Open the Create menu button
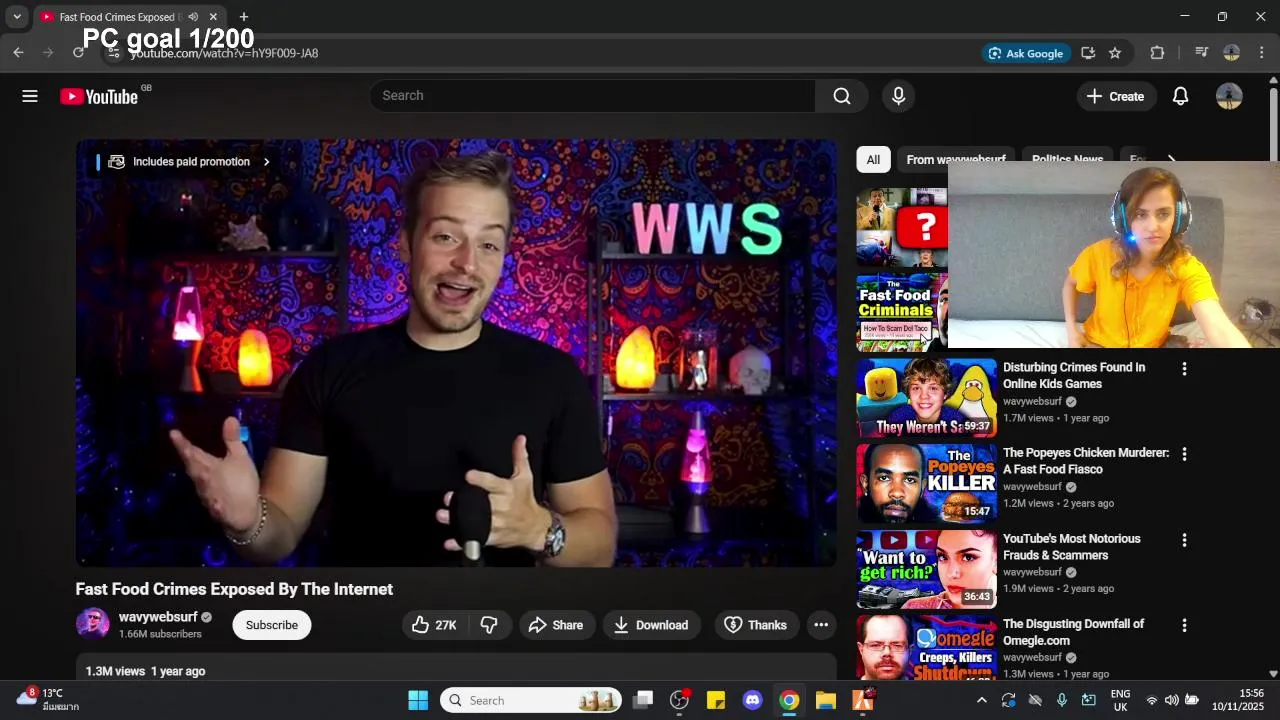This screenshot has height=720, width=1280. click(1116, 96)
